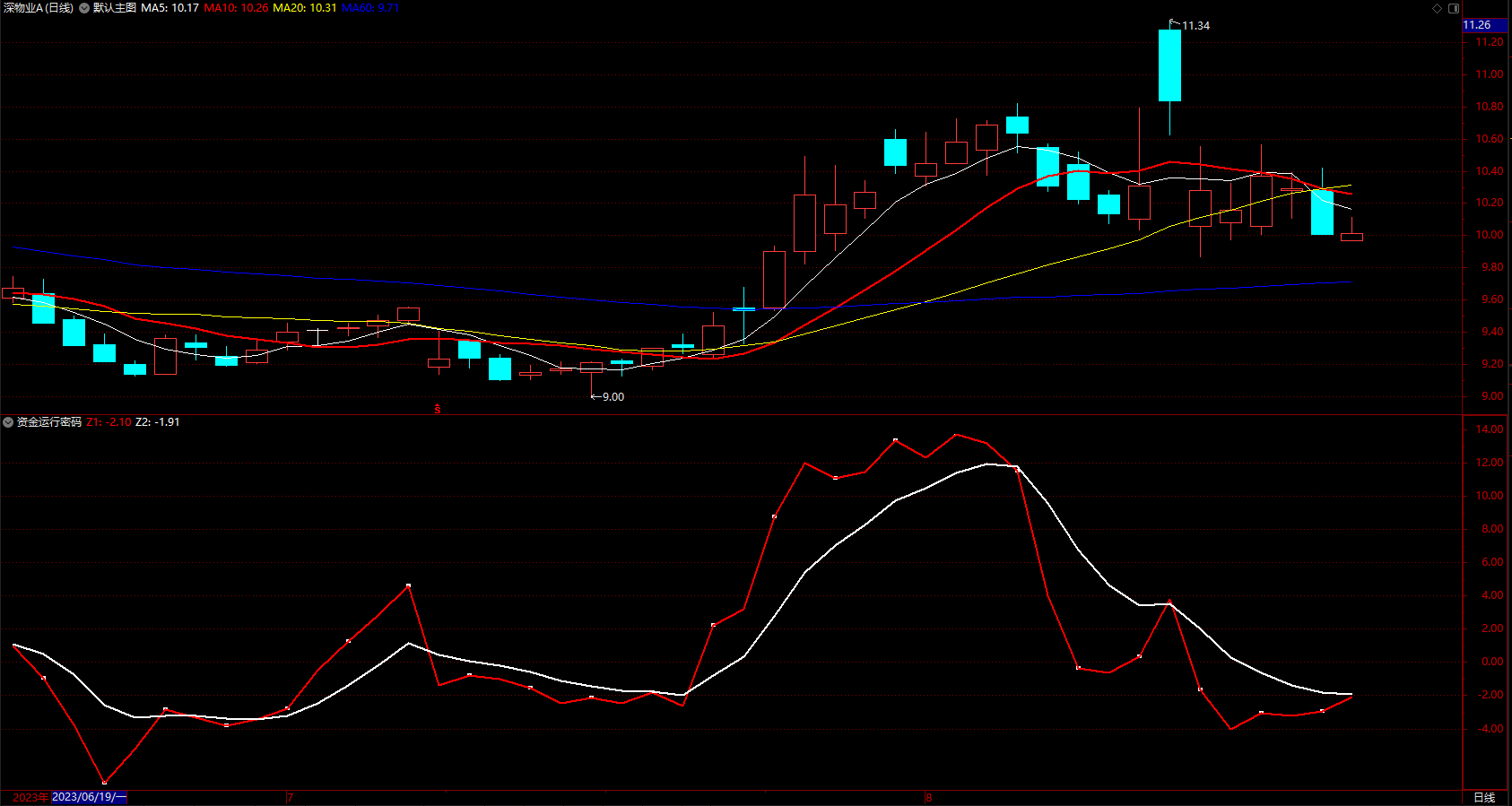This screenshot has height=806, width=1512.
Task: Click the 14.00 indicator axis label
Action: pos(1490,429)
